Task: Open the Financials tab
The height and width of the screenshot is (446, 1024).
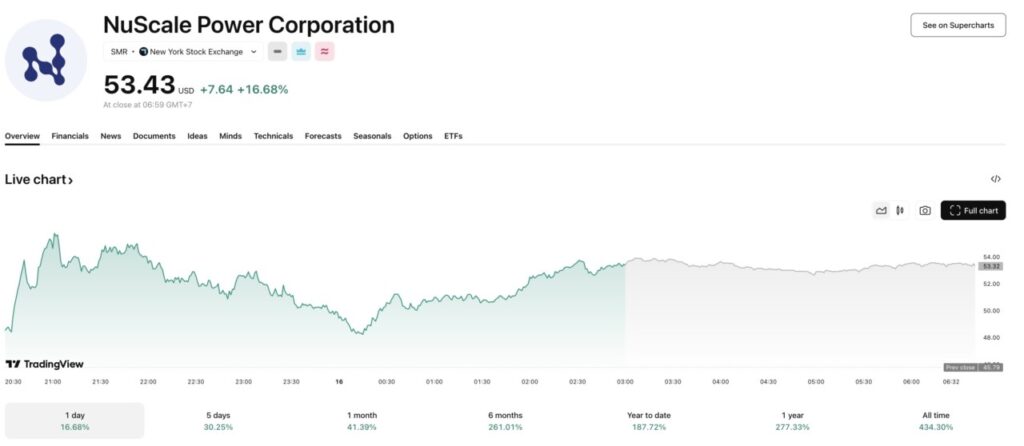Action: coord(70,136)
